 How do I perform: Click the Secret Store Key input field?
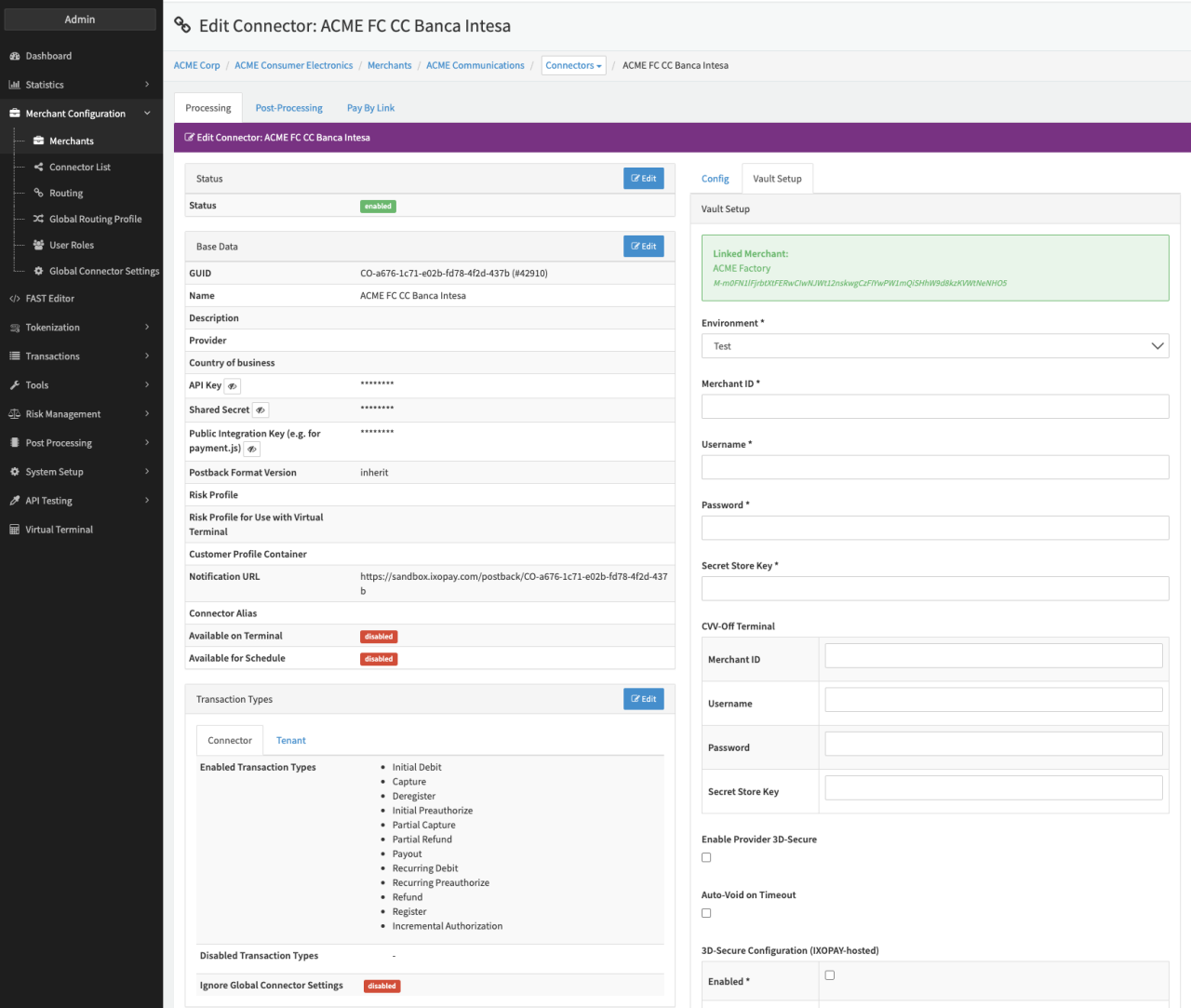(x=934, y=588)
